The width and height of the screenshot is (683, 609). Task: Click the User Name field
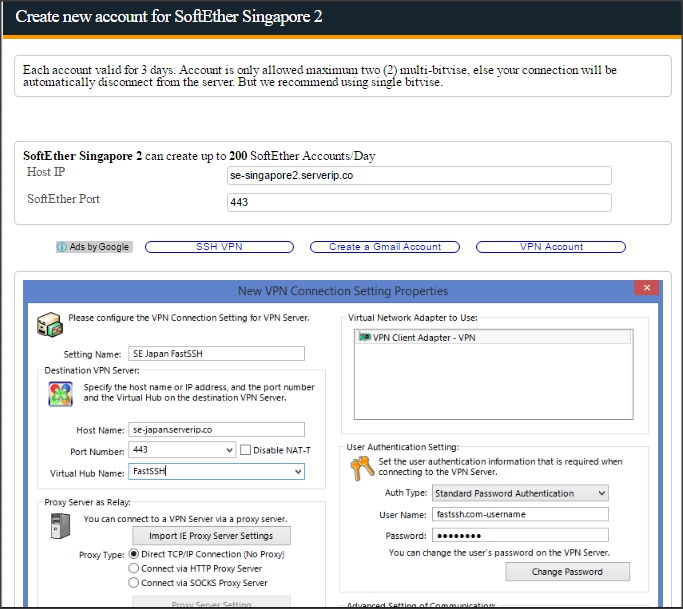pyautogui.click(x=520, y=514)
